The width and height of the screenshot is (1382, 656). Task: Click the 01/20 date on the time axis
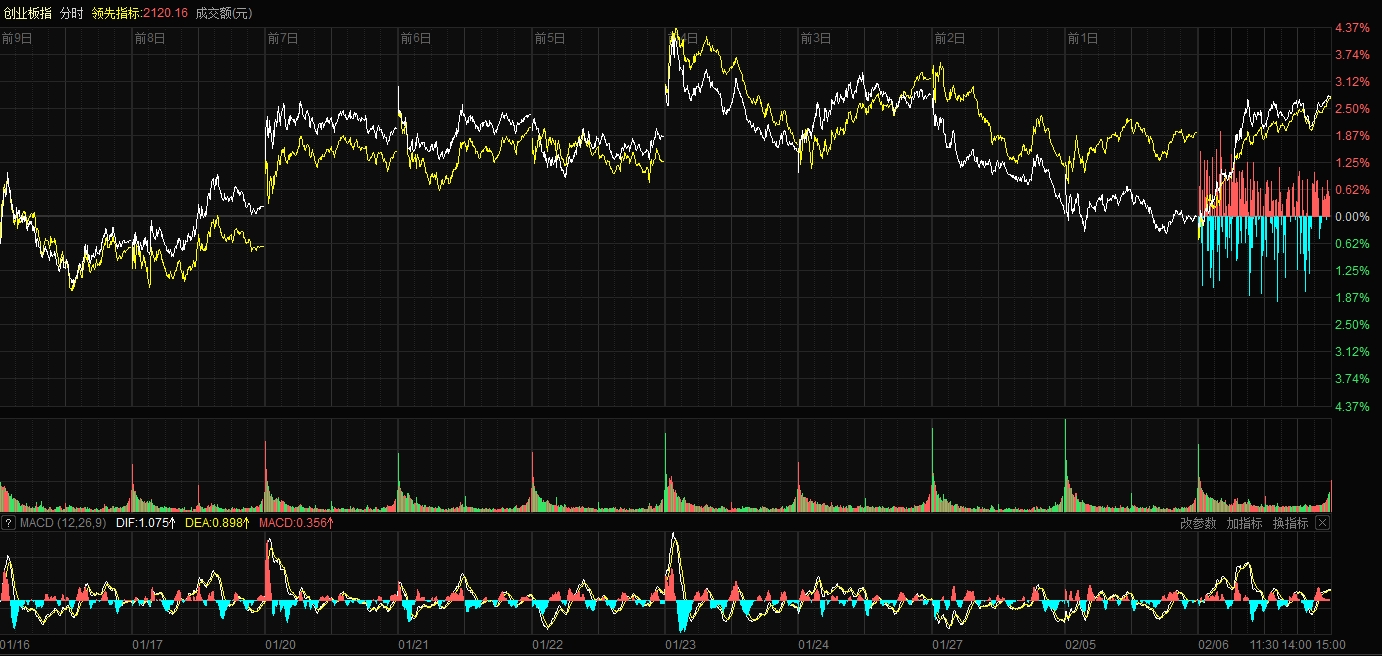click(x=281, y=645)
